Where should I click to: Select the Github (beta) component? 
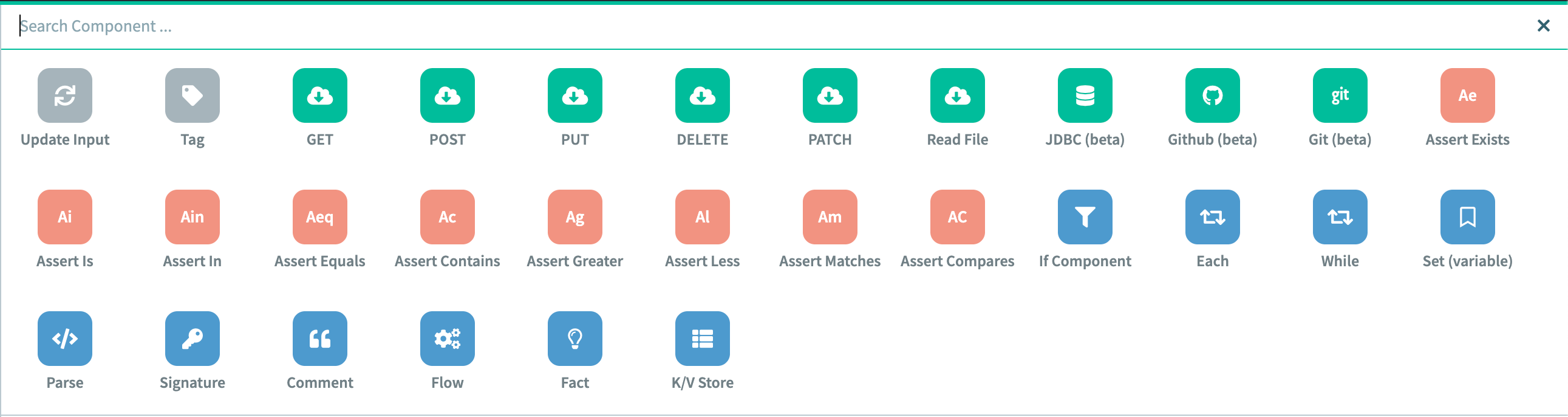click(1213, 95)
